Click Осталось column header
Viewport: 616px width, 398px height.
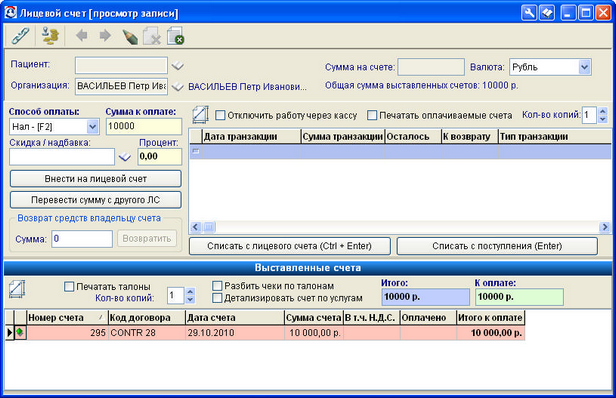(413, 136)
